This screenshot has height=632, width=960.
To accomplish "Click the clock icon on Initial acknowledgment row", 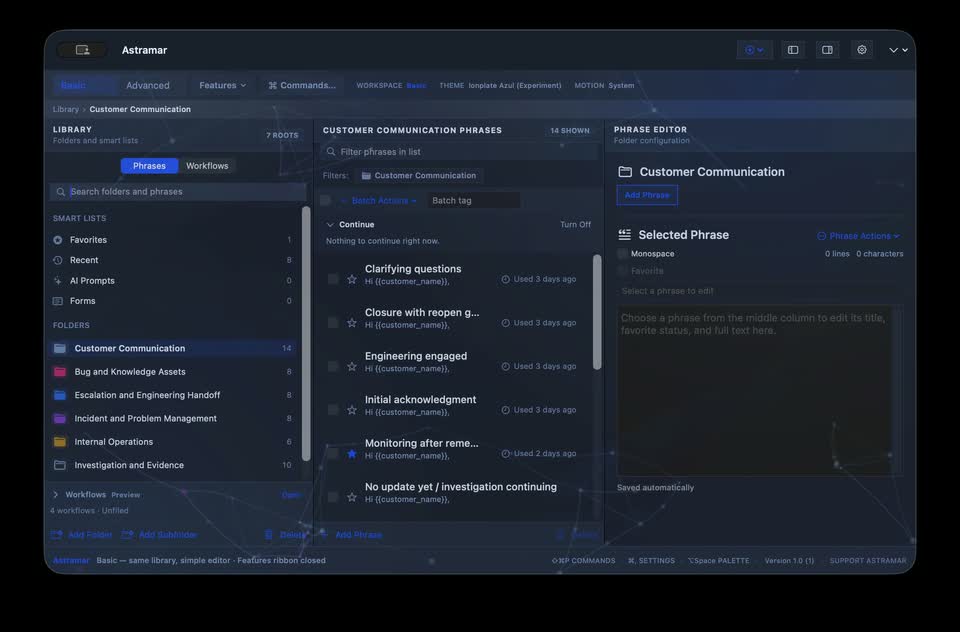I will tap(506, 410).
